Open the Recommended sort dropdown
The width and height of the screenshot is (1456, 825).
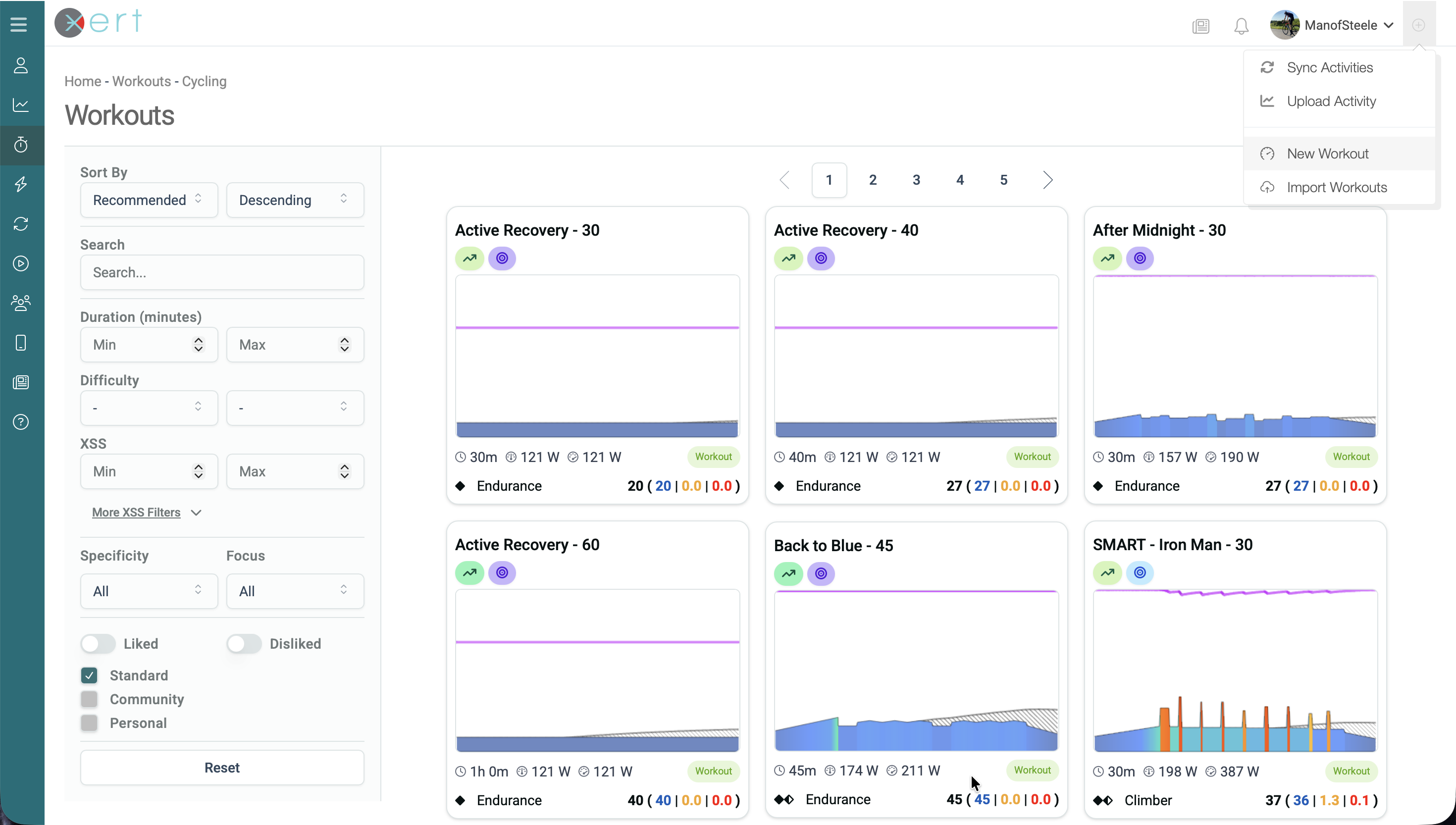(149, 200)
